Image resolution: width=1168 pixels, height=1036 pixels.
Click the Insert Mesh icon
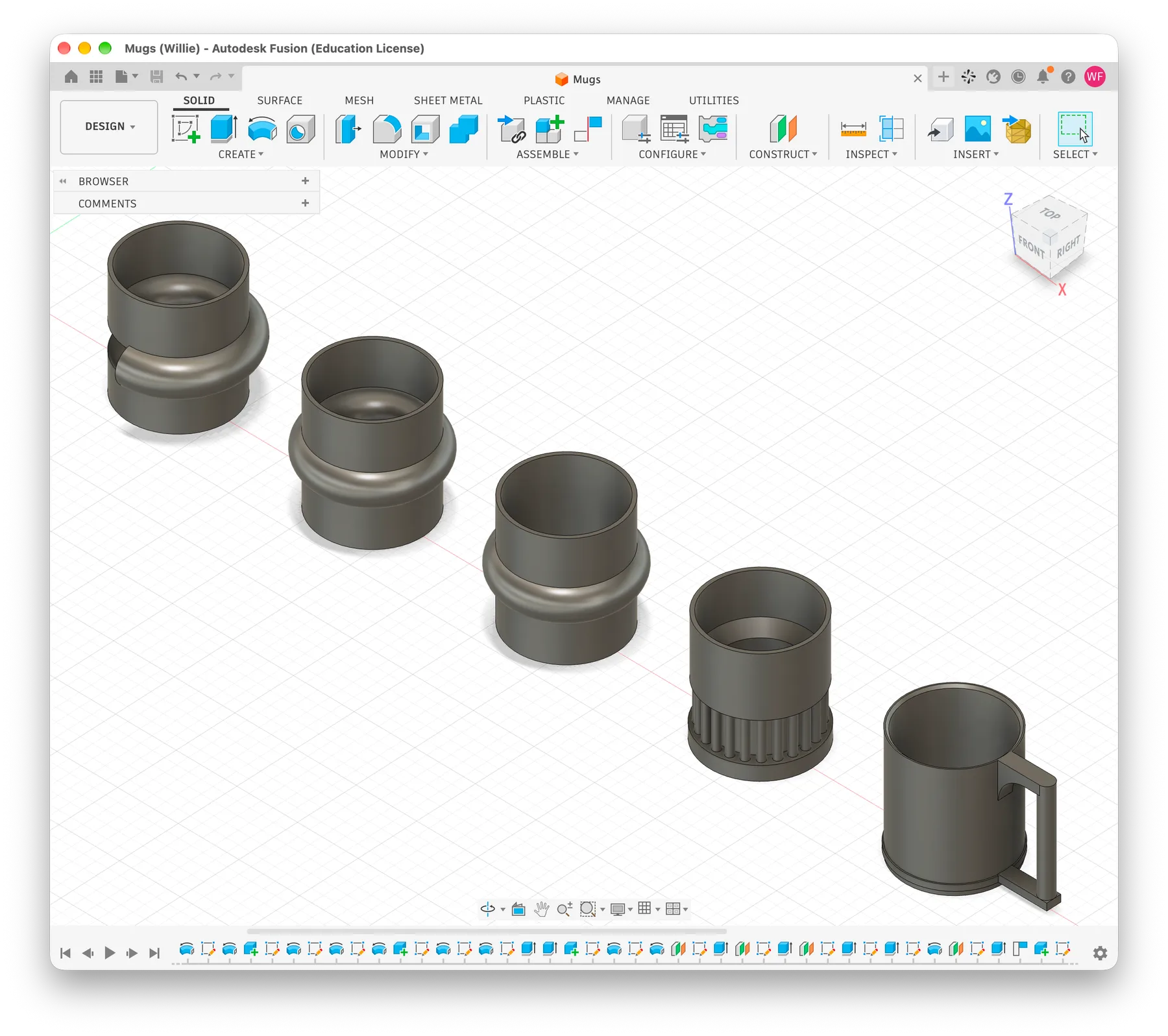click(x=1017, y=128)
